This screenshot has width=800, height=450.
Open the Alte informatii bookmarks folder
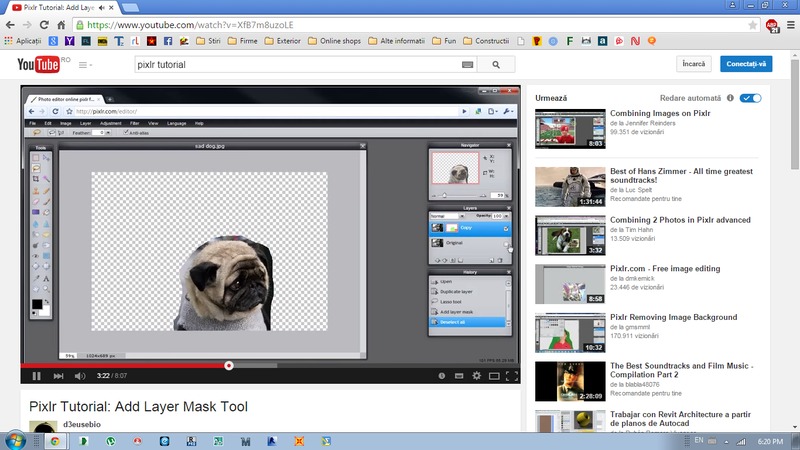point(396,41)
